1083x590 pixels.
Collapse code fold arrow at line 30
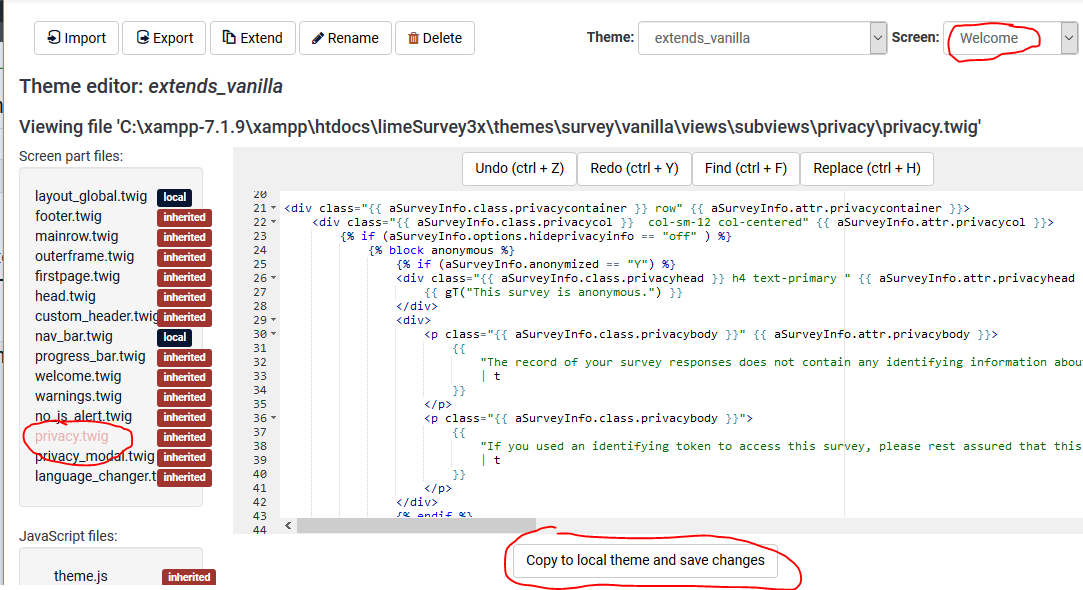(x=274, y=334)
